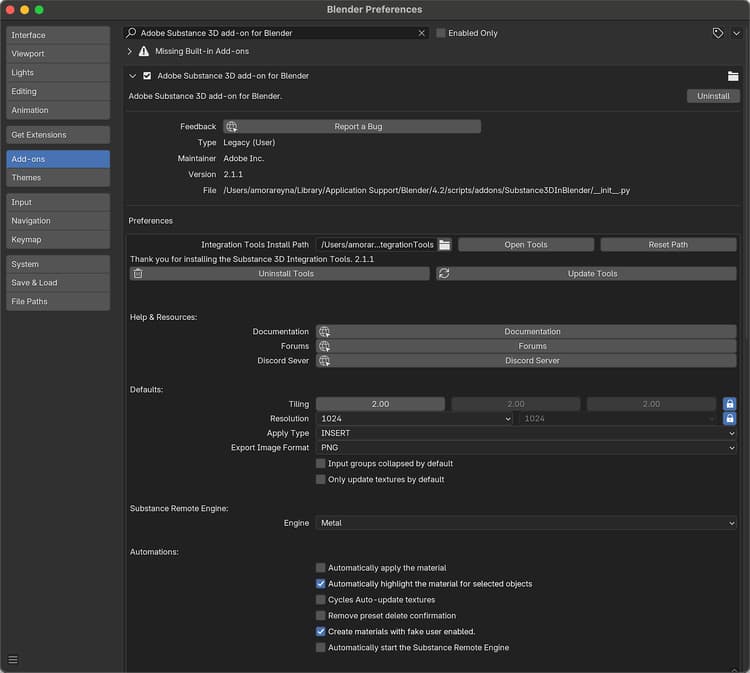Open the Documentation link button
The width and height of the screenshot is (750, 673).
526,331
